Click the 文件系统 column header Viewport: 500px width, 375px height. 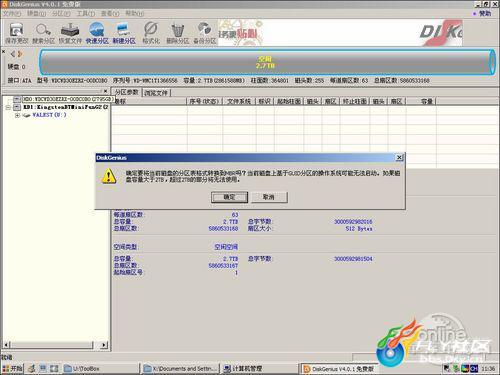click(239, 101)
